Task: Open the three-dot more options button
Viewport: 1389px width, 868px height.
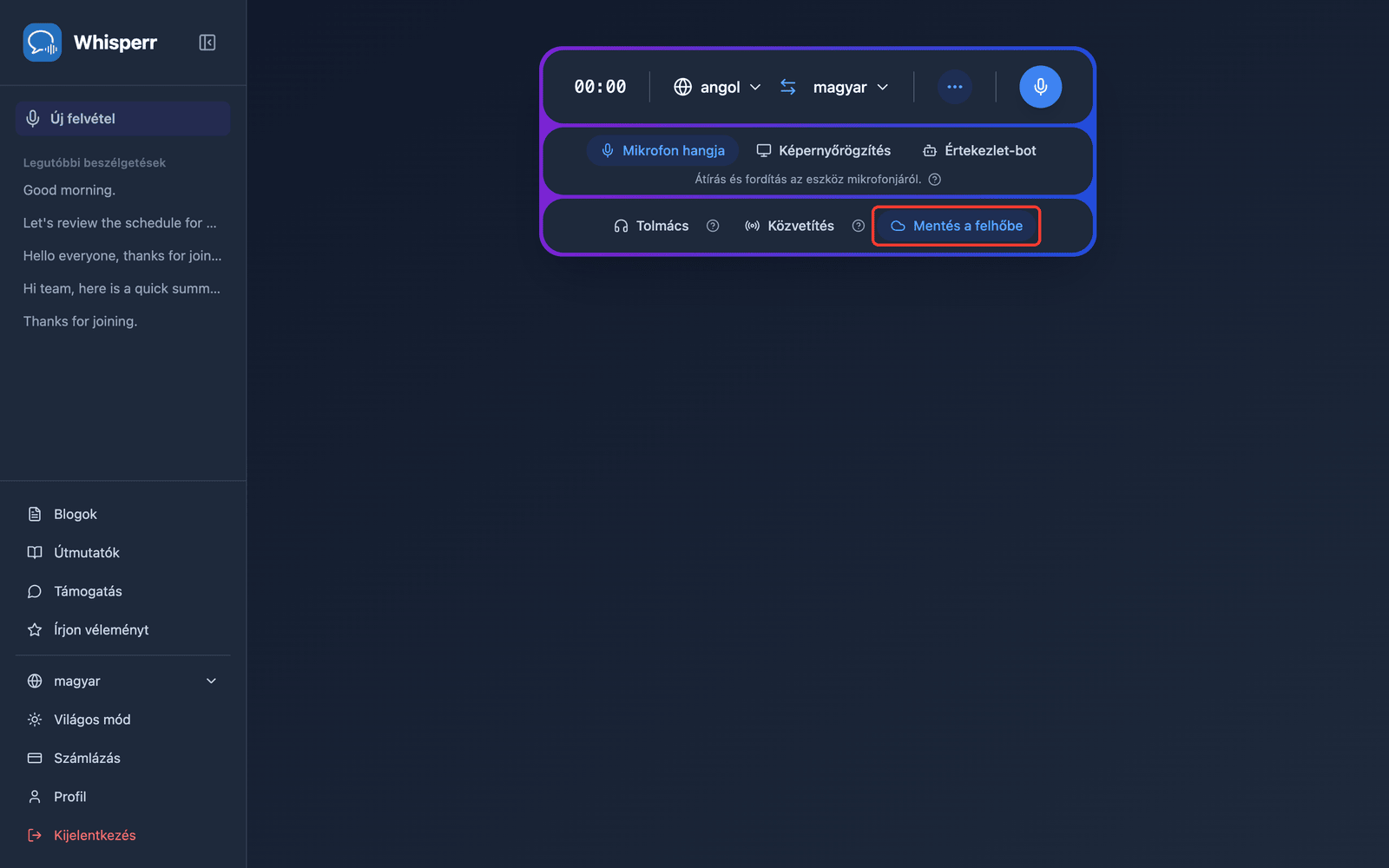Action: 955,87
